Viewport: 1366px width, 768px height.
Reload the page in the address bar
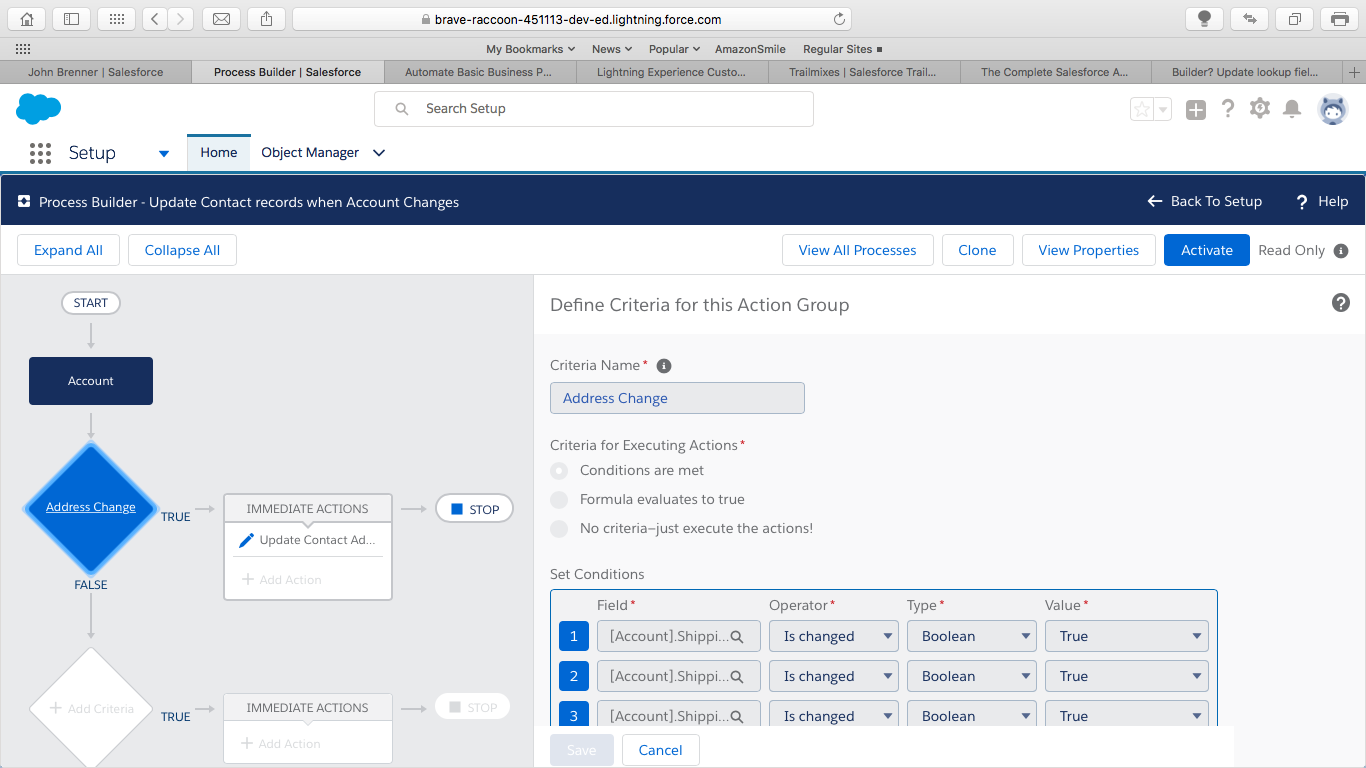click(x=839, y=19)
